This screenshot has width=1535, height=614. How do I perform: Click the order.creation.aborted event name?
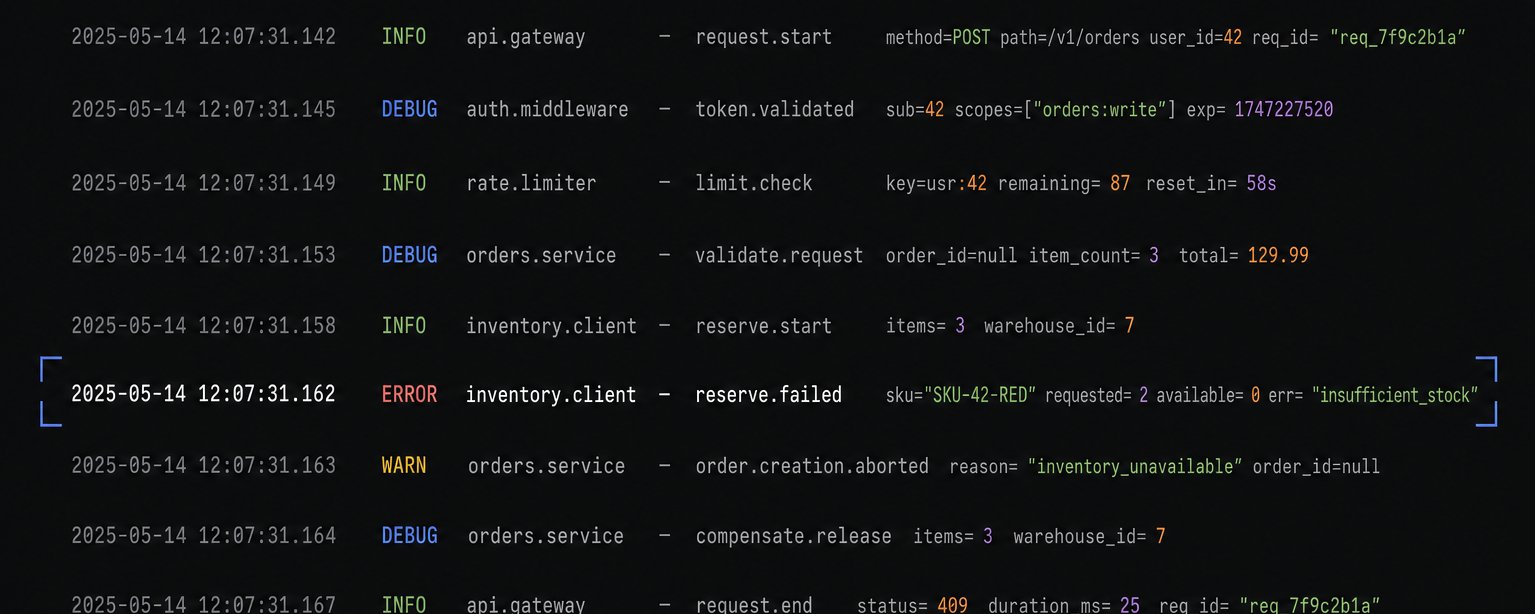[812, 466]
